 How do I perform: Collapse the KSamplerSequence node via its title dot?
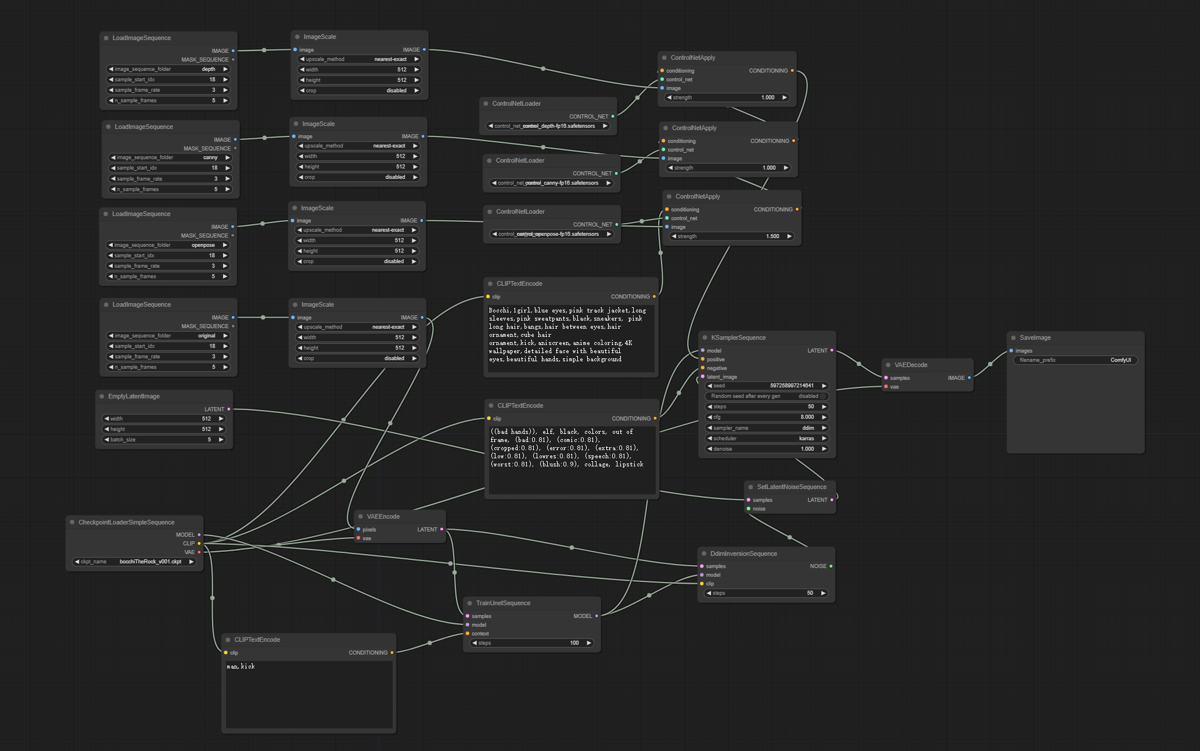point(703,338)
